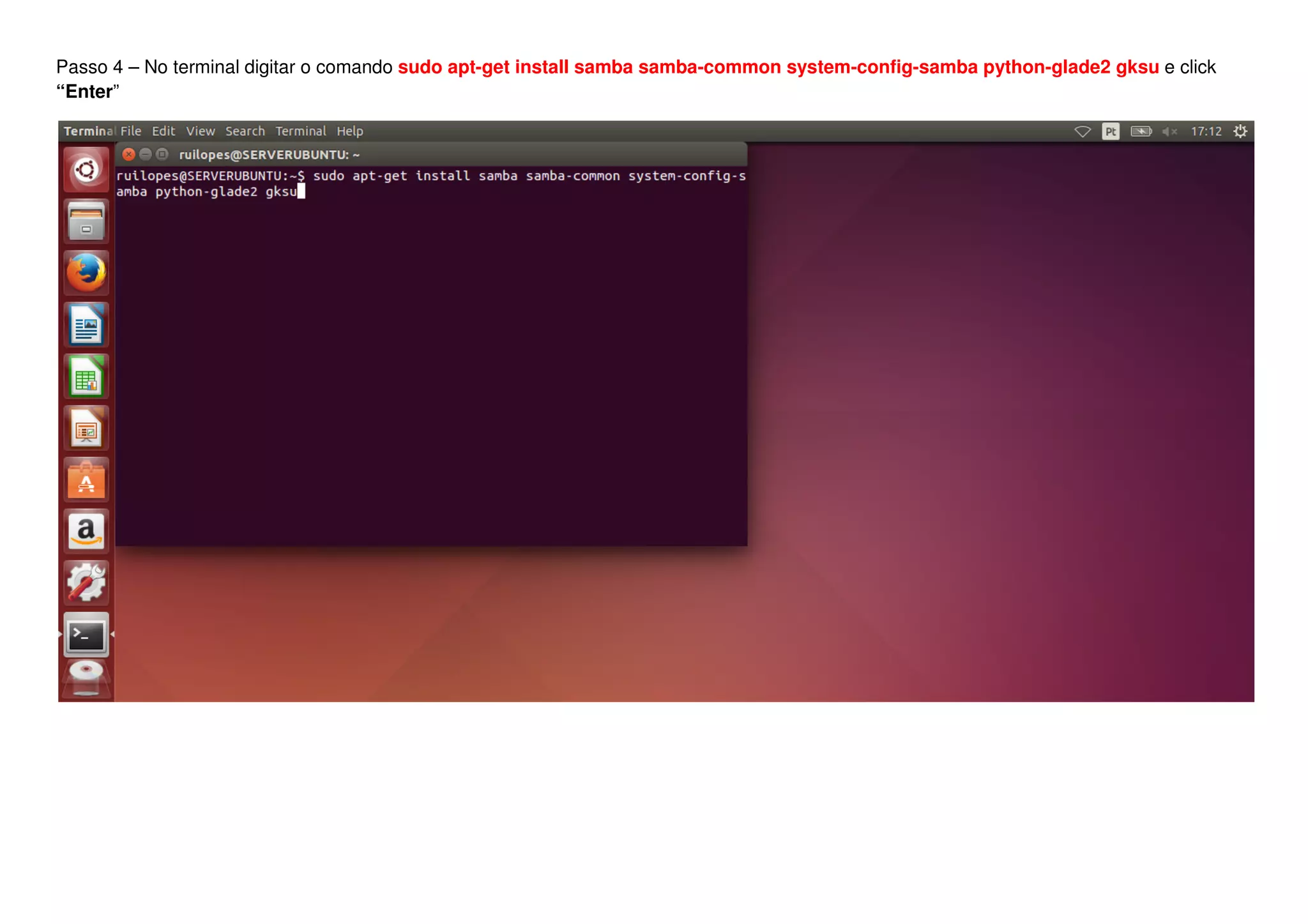Open the View menu

point(201,131)
